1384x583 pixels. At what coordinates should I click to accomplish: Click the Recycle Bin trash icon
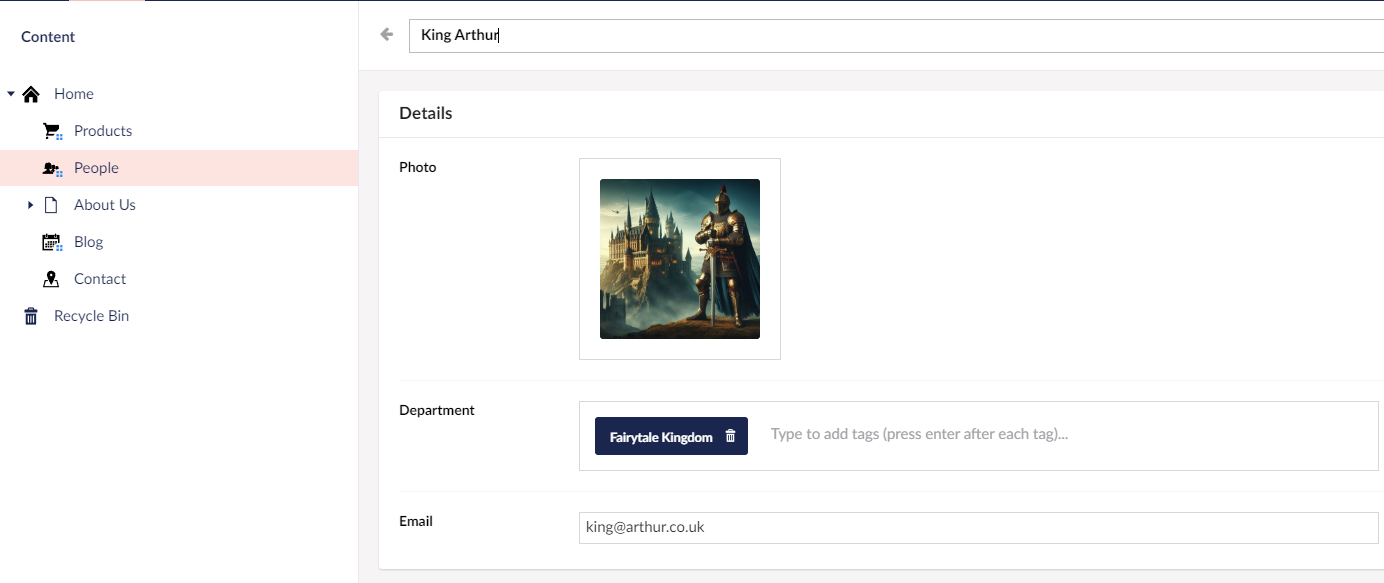tap(31, 316)
